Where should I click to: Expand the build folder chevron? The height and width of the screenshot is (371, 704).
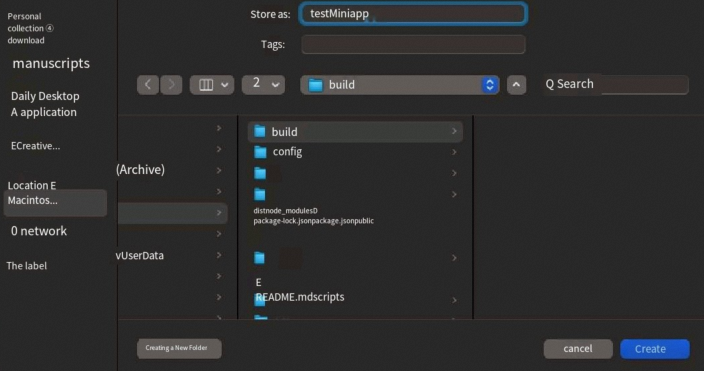pos(454,131)
